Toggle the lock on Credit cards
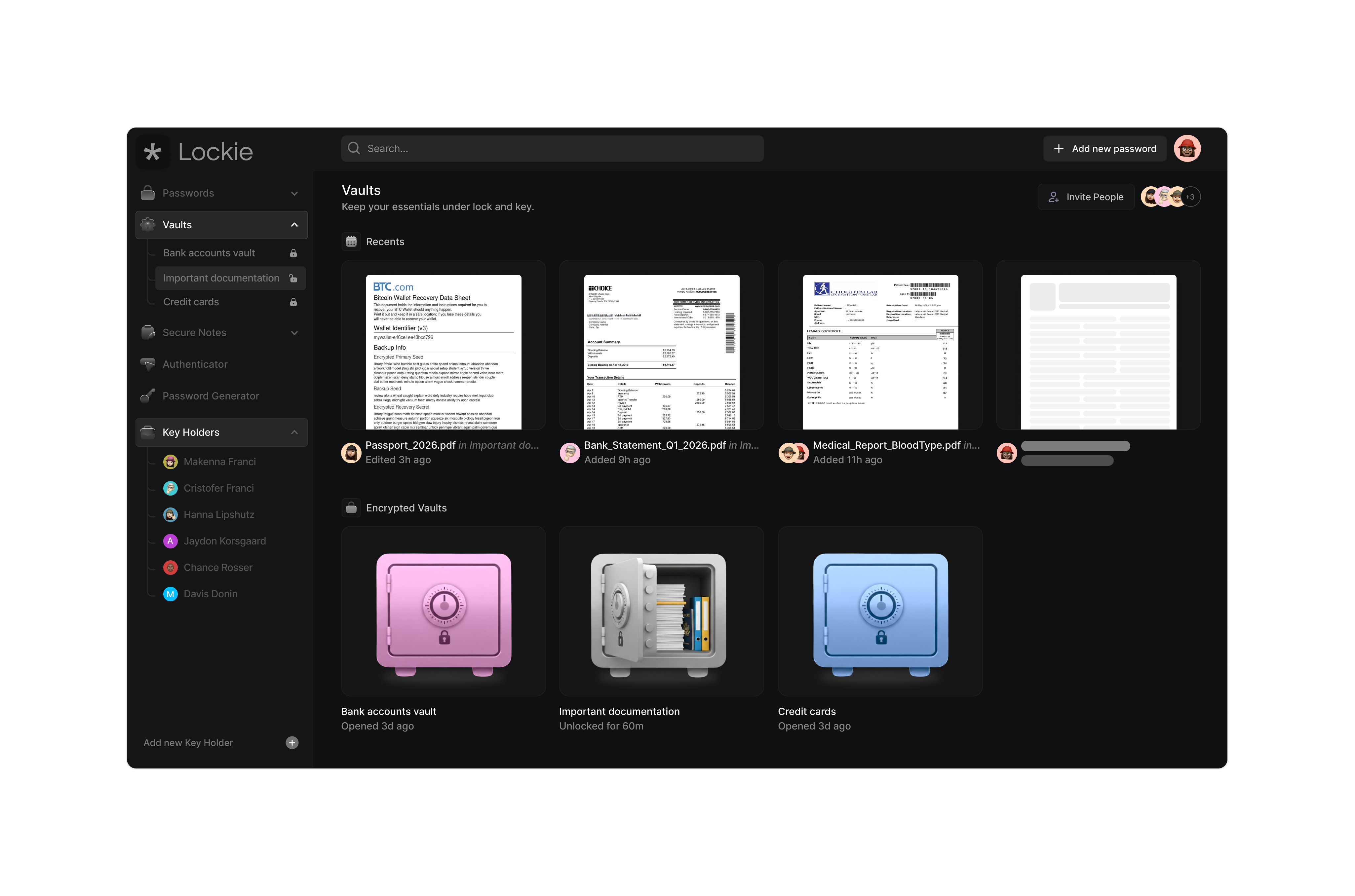This screenshot has width=1355, height=896. [x=293, y=302]
